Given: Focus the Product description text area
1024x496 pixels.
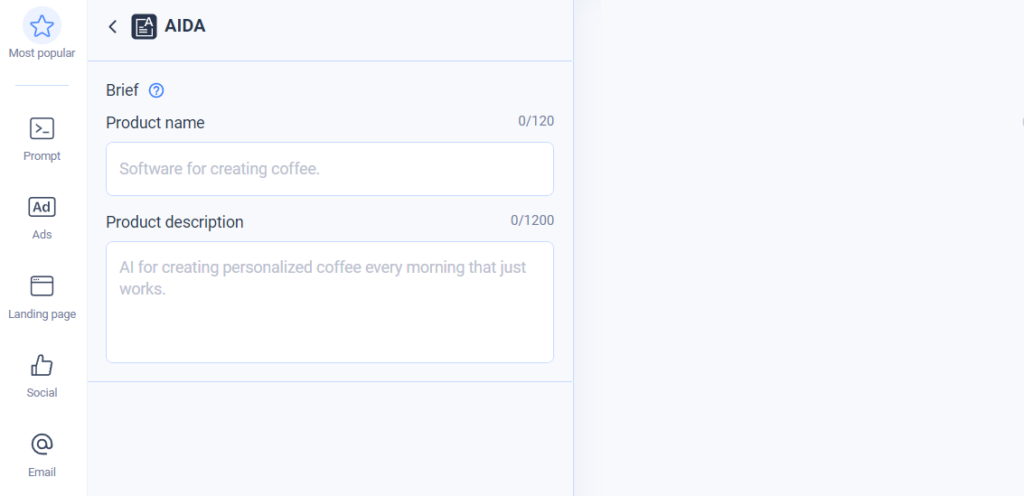Looking at the screenshot, I should (x=330, y=302).
